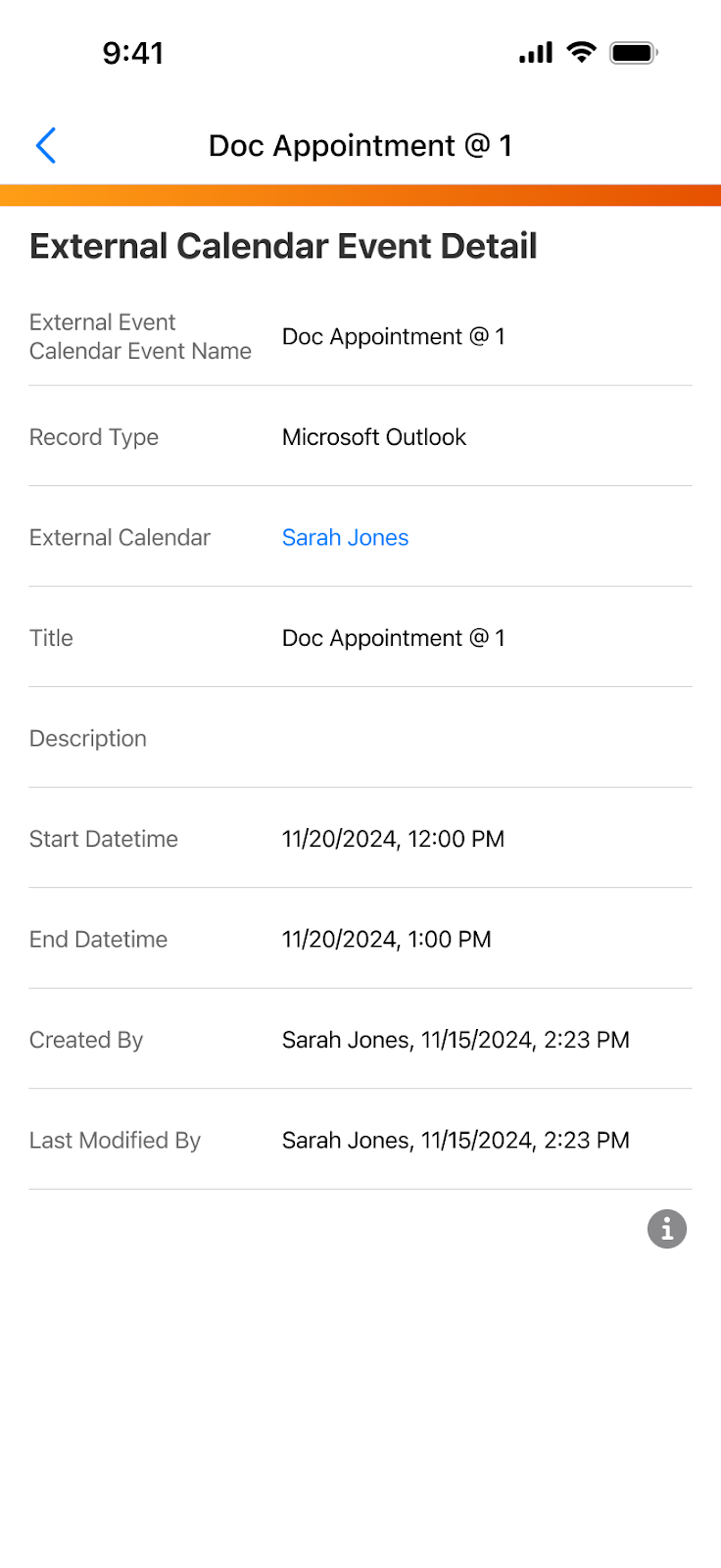Tap the External Event Calendar Event Name value
The height and width of the screenshot is (1568, 721).
[393, 337]
